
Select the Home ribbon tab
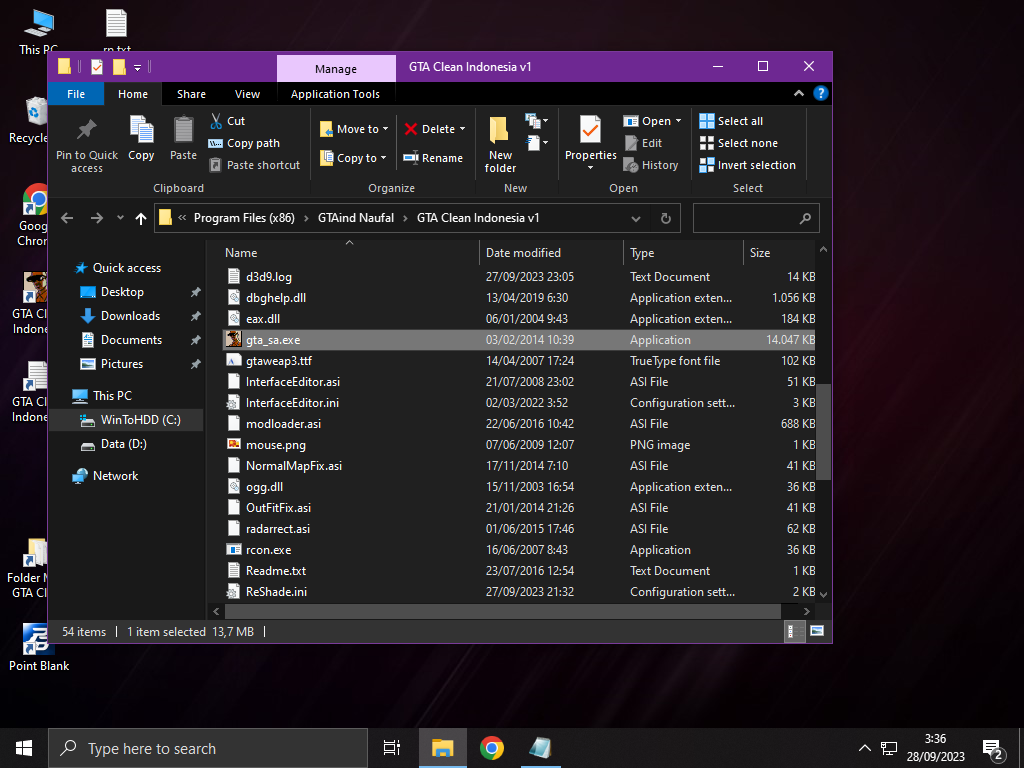(133, 94)
